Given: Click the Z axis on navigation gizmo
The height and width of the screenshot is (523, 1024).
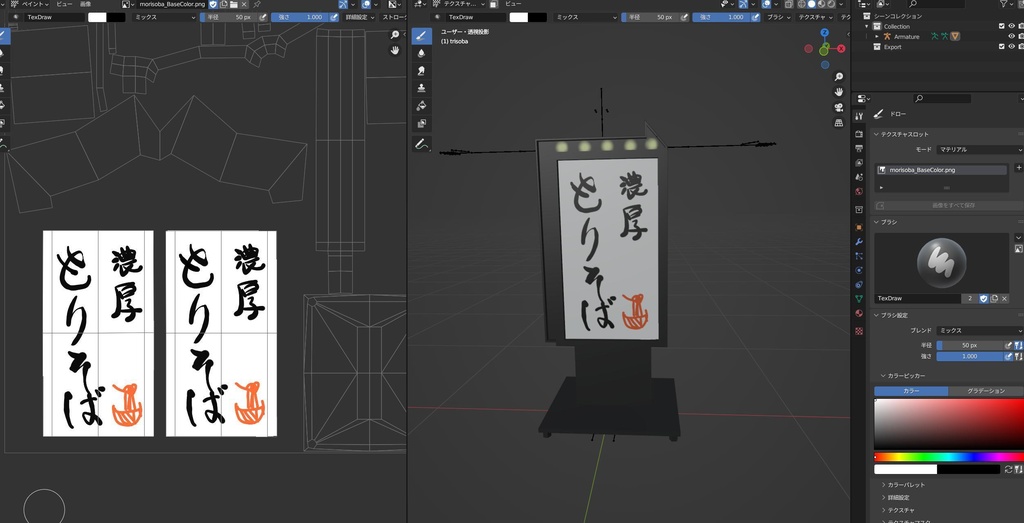Looking at the screenshot, I should pyautogui.click(x=825, y=33).
